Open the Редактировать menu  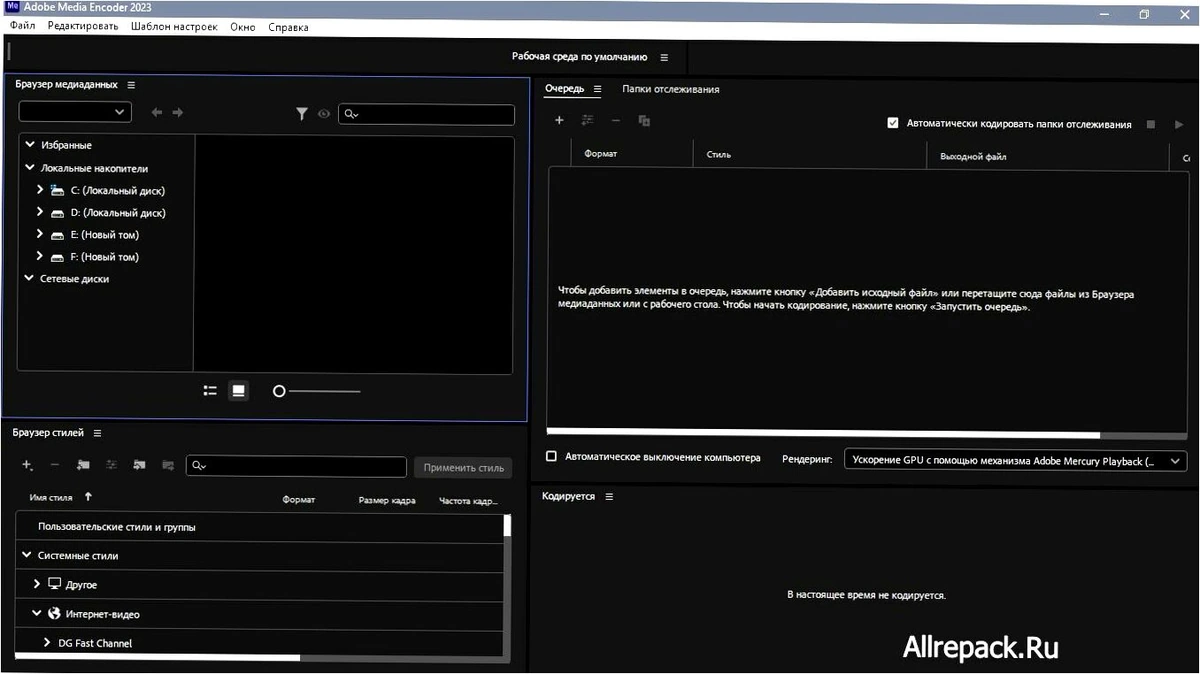(83, 27)
